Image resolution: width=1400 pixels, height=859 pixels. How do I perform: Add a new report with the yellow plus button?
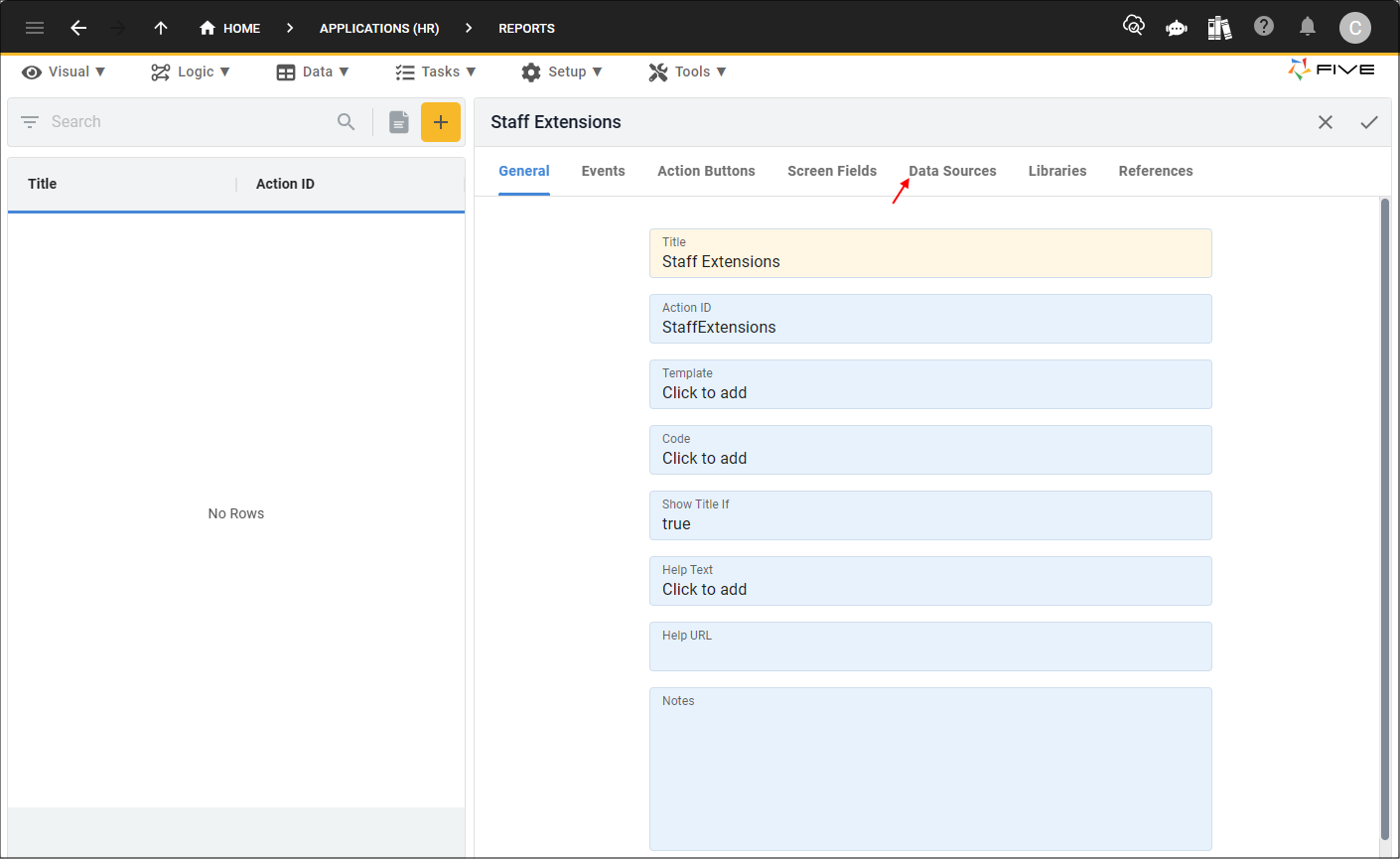point(441,121)
